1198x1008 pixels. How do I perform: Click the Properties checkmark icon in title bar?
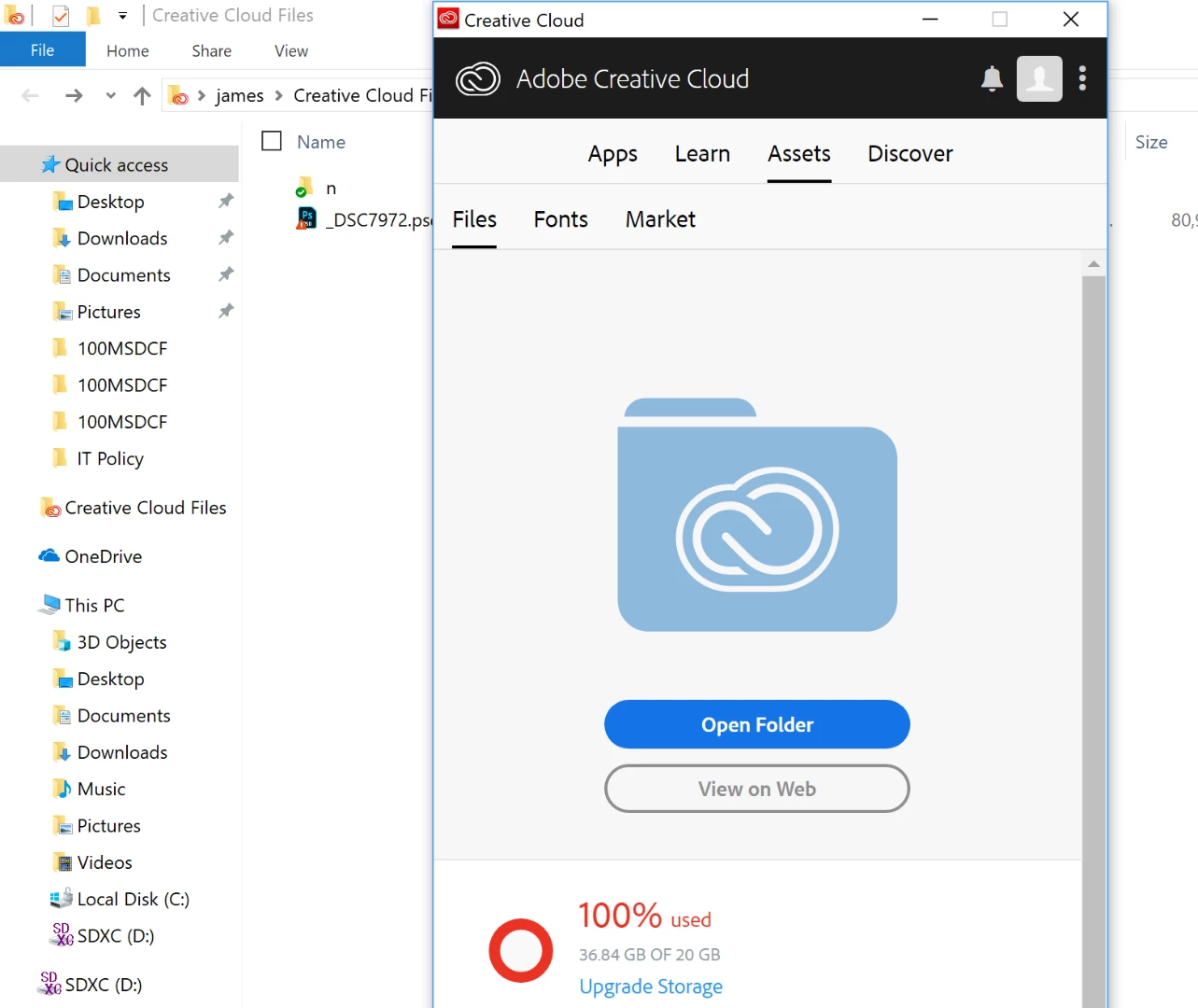click(x=61, y=16)
